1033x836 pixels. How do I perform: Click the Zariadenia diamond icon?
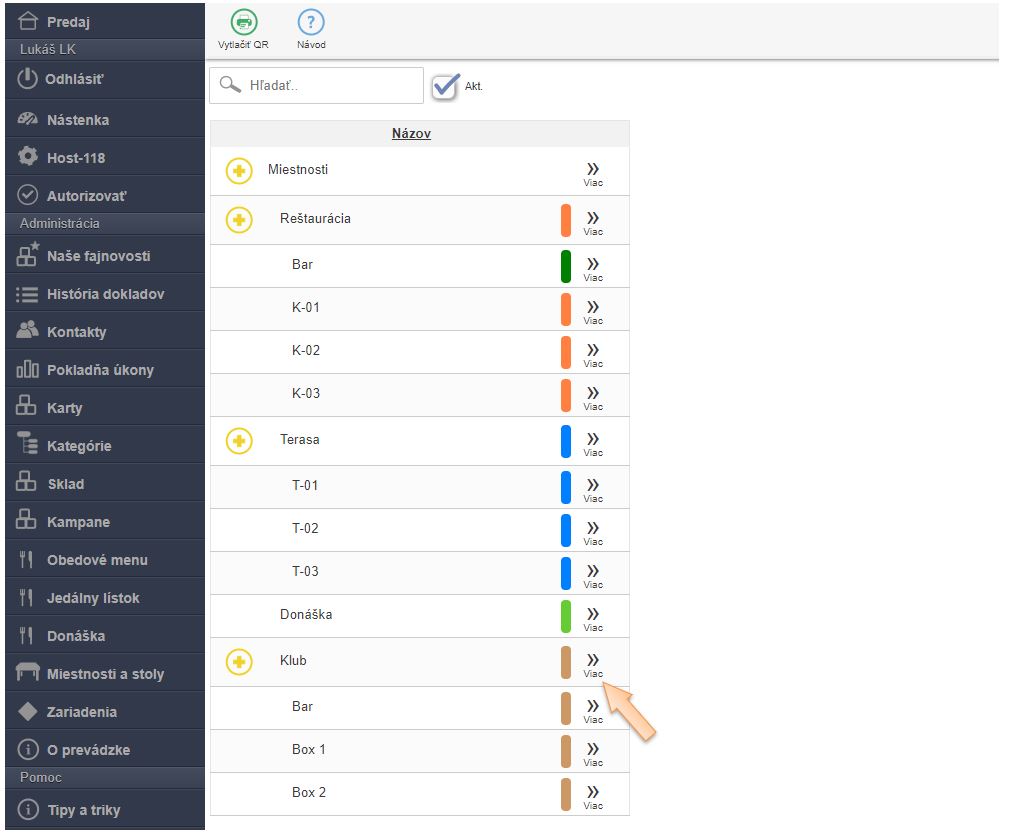click(x=28, y=712)
